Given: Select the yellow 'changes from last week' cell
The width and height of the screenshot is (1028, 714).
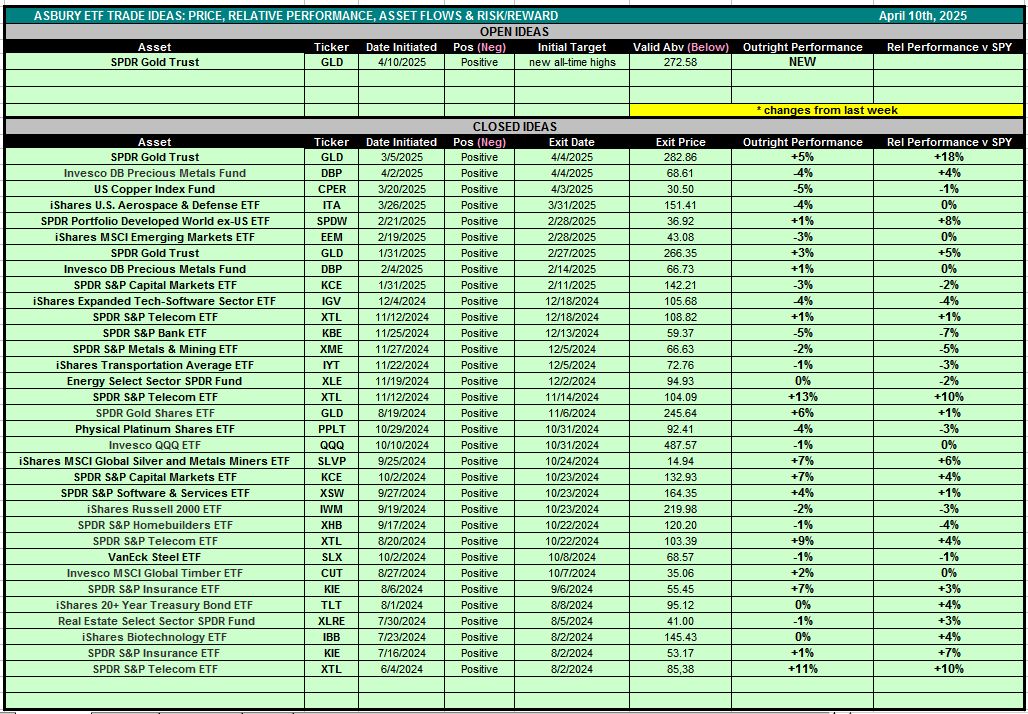Looking at the screenshot, I should (826, 110).
